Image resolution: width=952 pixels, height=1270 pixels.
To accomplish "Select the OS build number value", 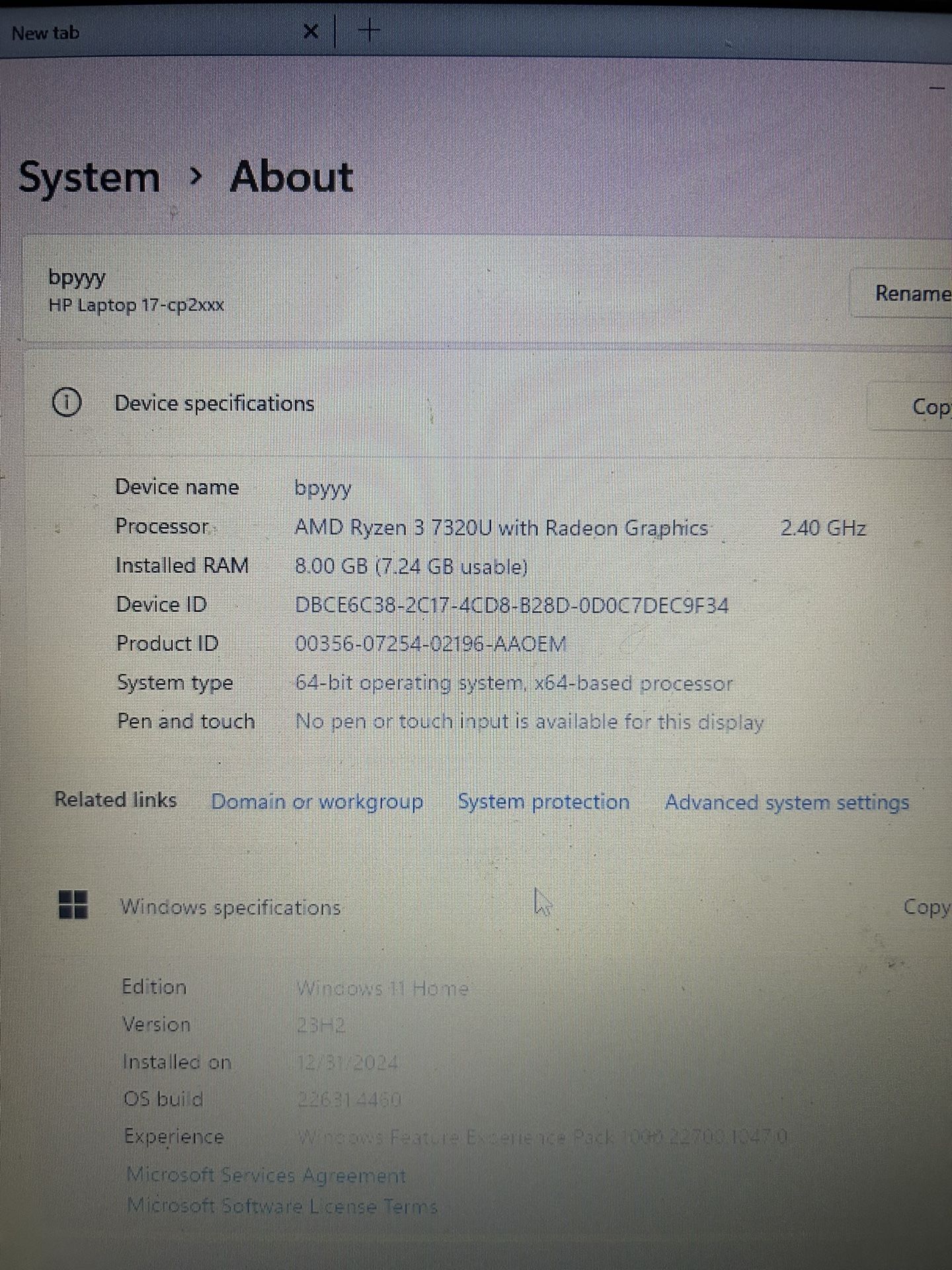I will (x=350, y=1100).
